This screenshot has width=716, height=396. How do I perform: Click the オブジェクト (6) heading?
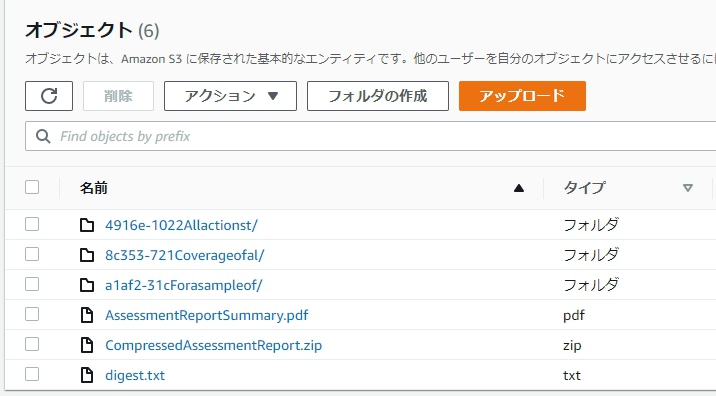[92, 31]
